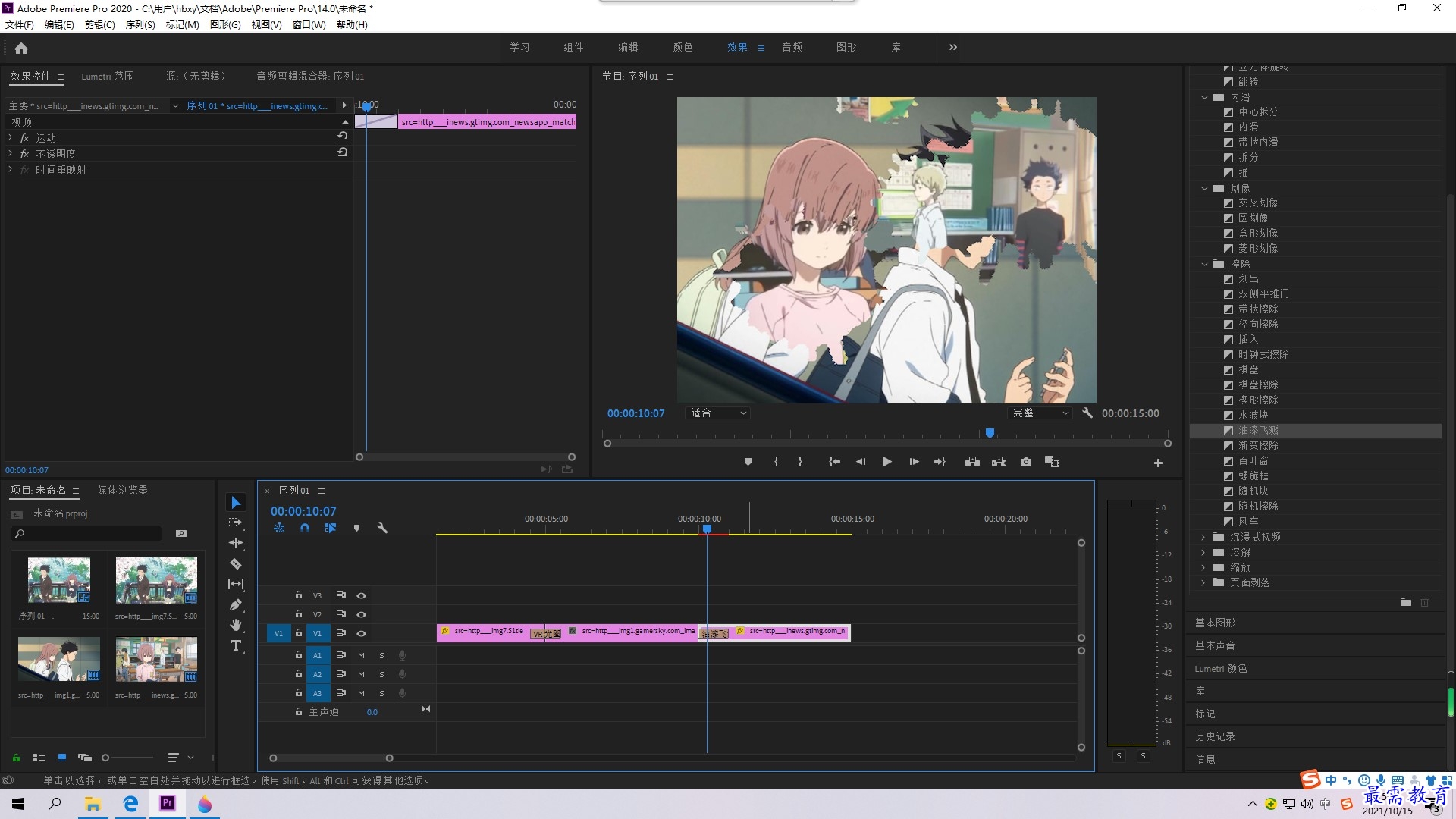
Task: Toggle V2 track output eye
Action: tap(362, 614)
